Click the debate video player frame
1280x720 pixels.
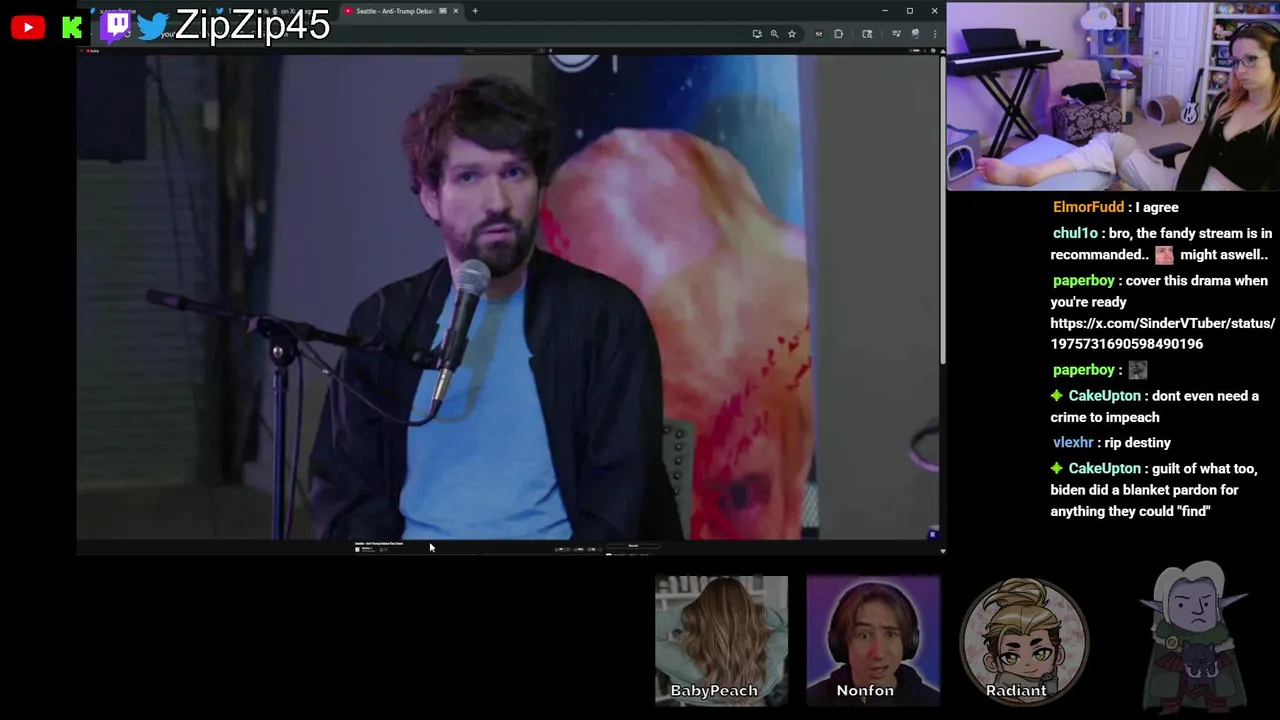point(508,297)
